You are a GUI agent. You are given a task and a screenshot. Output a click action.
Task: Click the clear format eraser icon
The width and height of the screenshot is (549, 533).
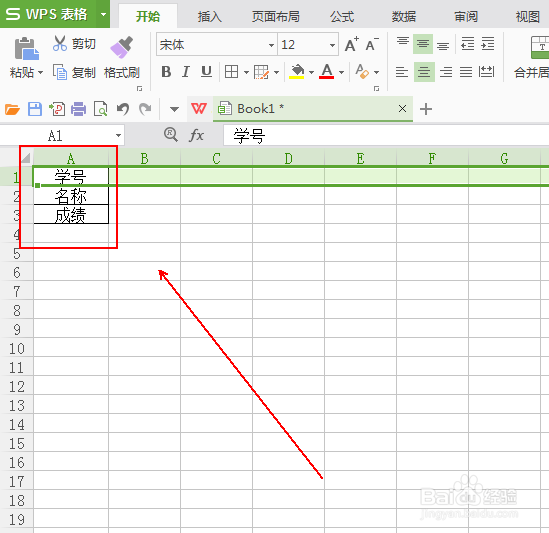[x=362, y=72]
